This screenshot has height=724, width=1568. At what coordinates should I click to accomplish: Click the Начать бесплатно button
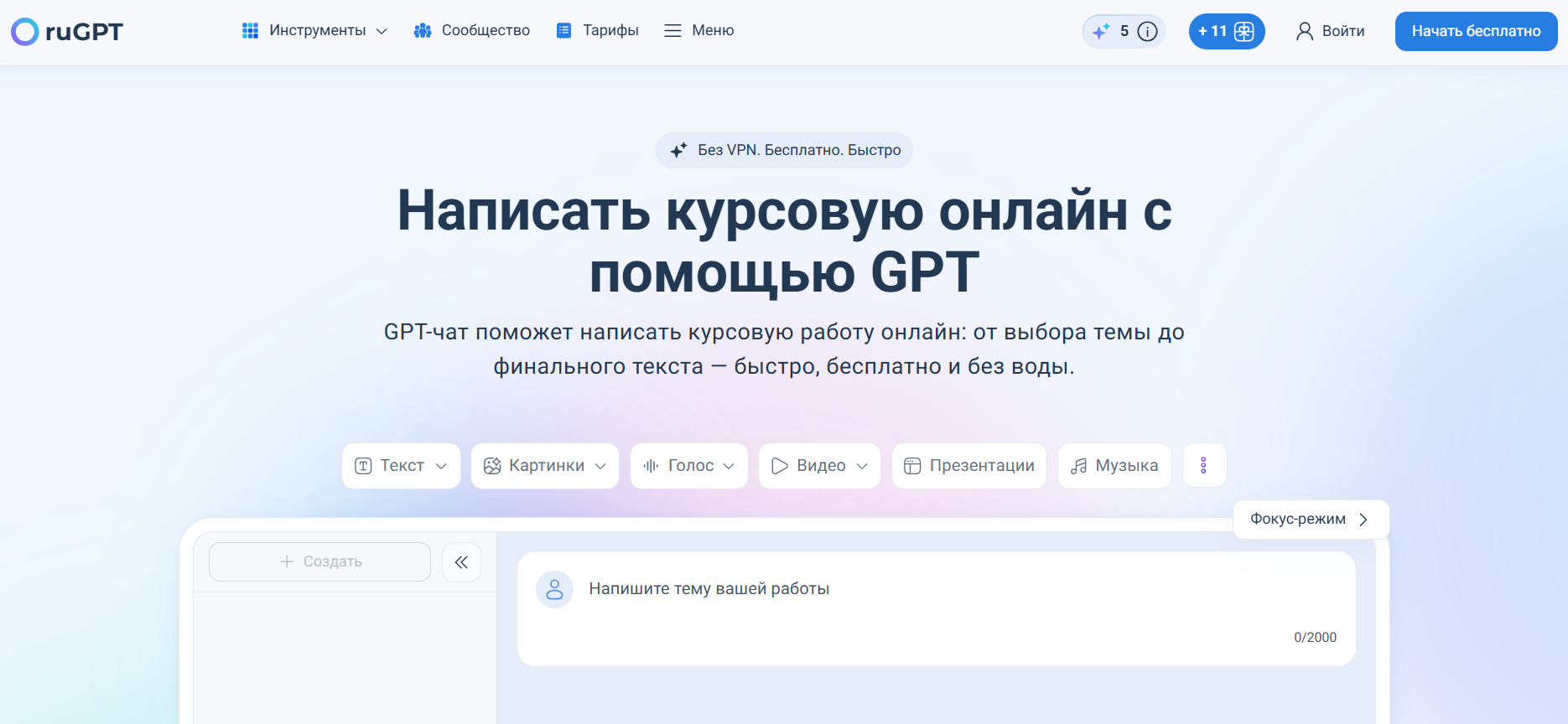(1476, 31)
